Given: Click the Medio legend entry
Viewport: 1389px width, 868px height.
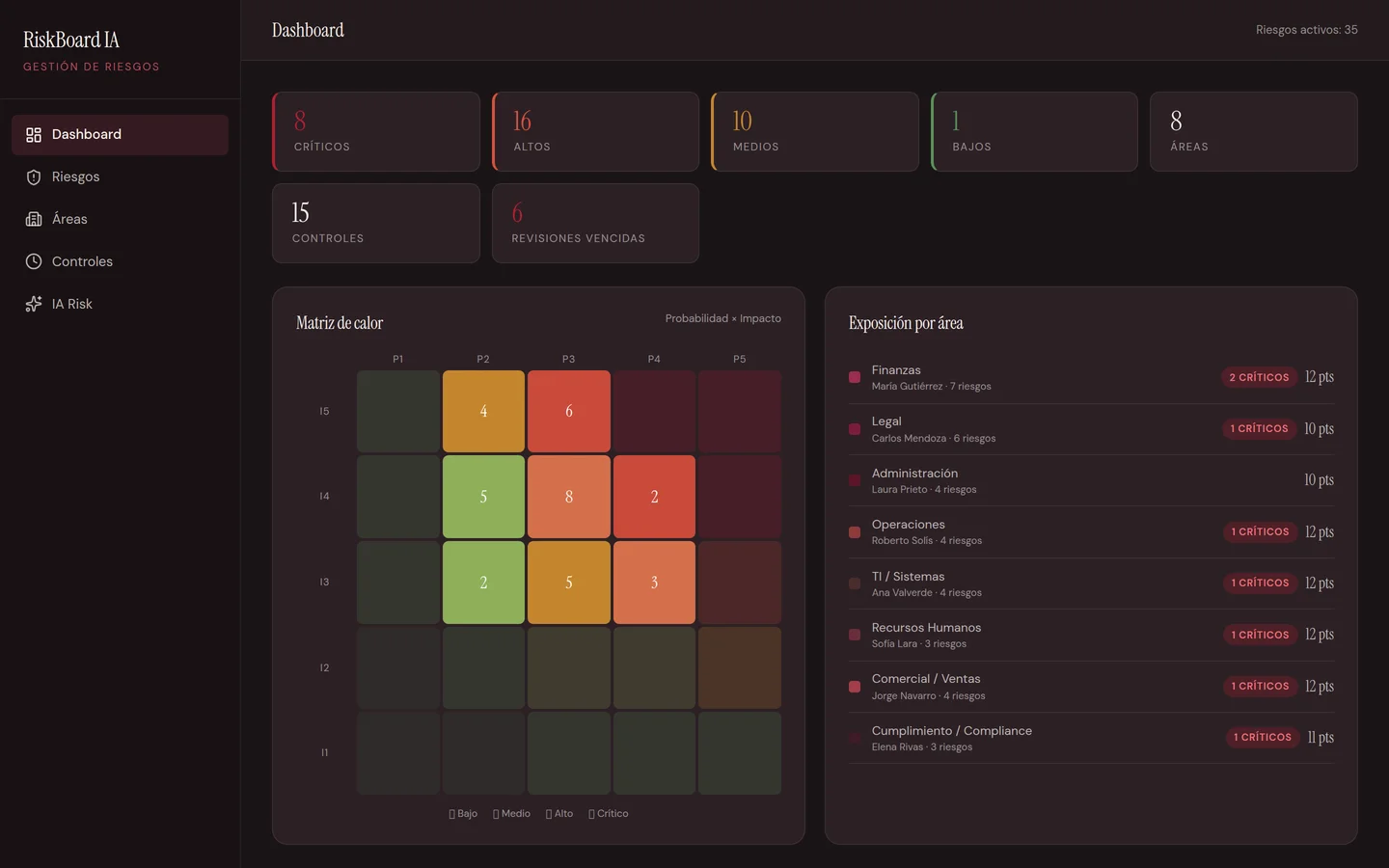Looking at the screenshot, I should [x=511, y=814].
